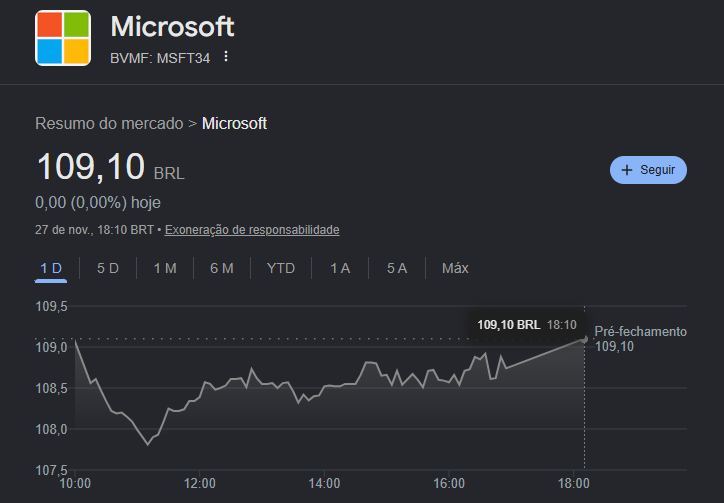The width and height of the screenshot is (724, 503).
Task: Switch to the 5 D chart range
Action: click(108, 268)
